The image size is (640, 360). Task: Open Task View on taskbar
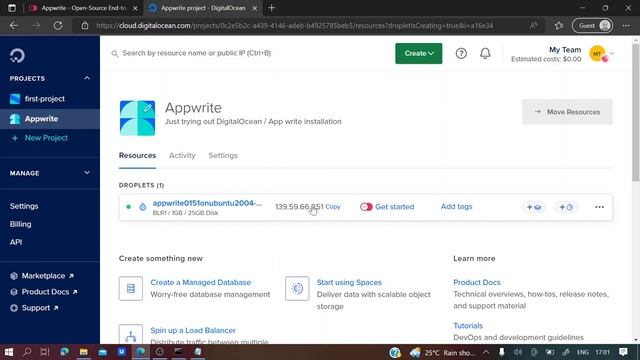45,352
